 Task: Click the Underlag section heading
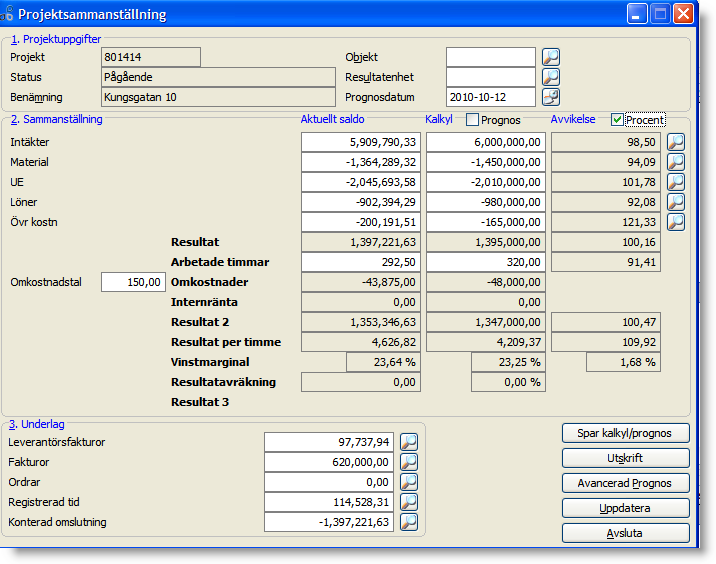pos(37,424)
